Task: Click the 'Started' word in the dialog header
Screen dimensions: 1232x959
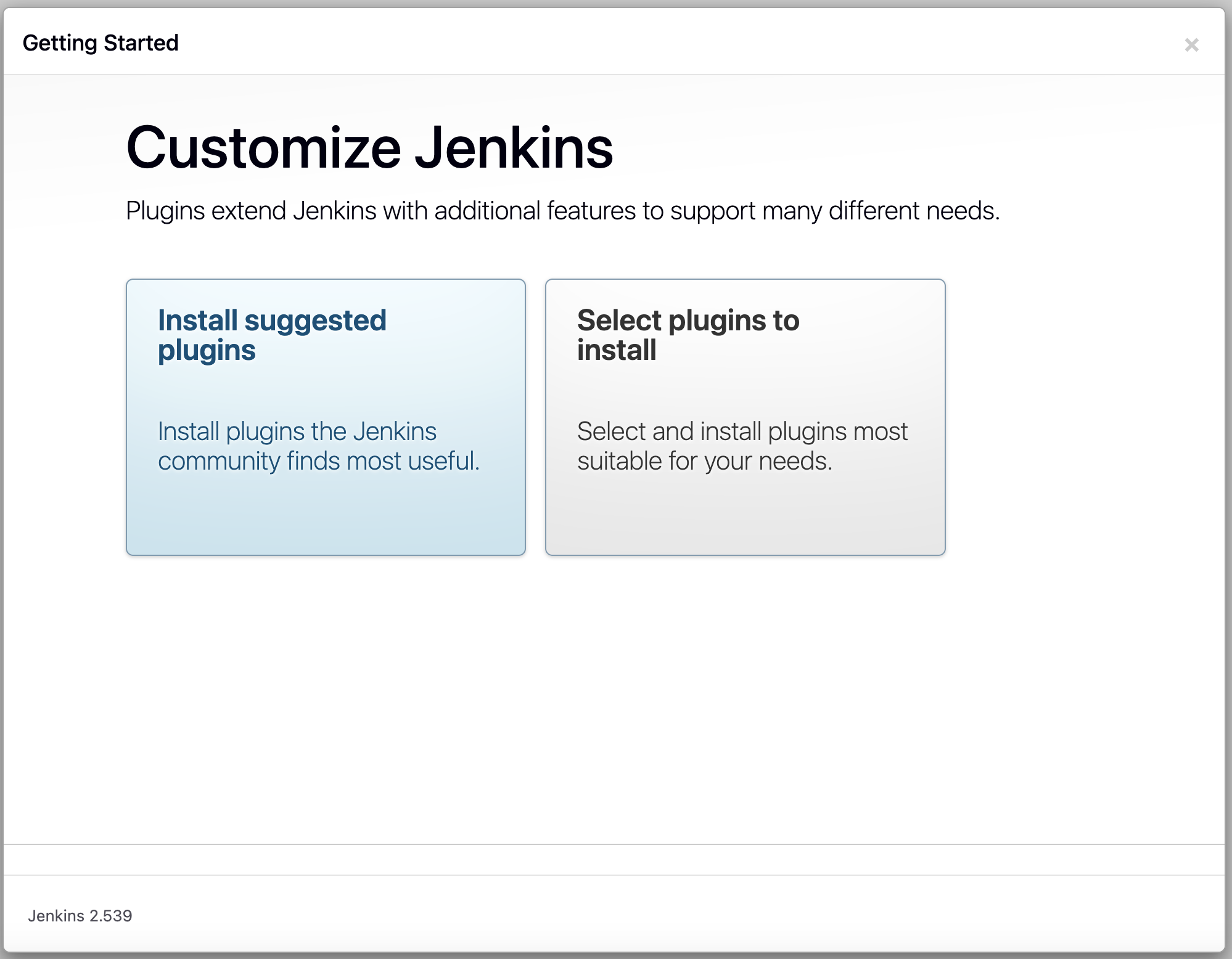Action: click(141, 43)
